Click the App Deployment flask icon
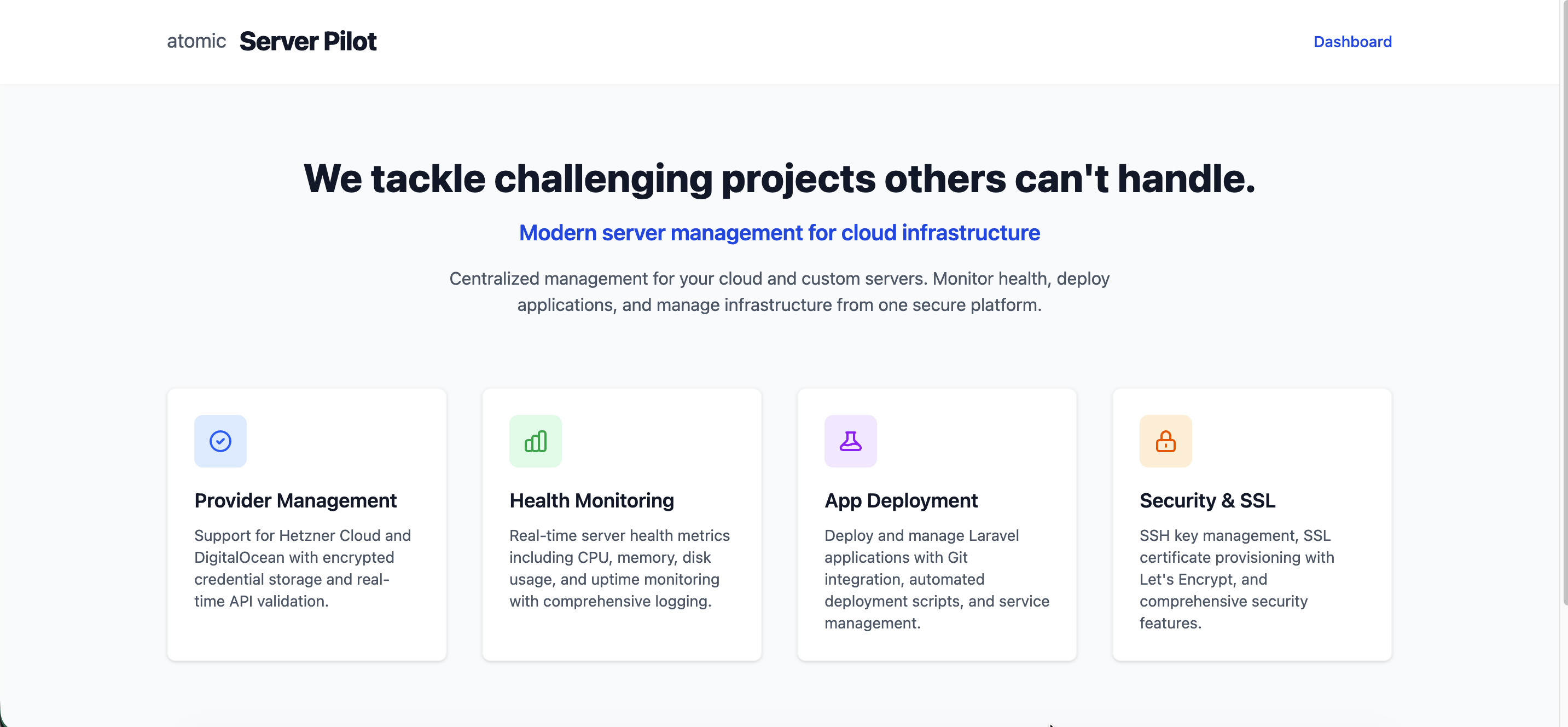 click(850, 441)
